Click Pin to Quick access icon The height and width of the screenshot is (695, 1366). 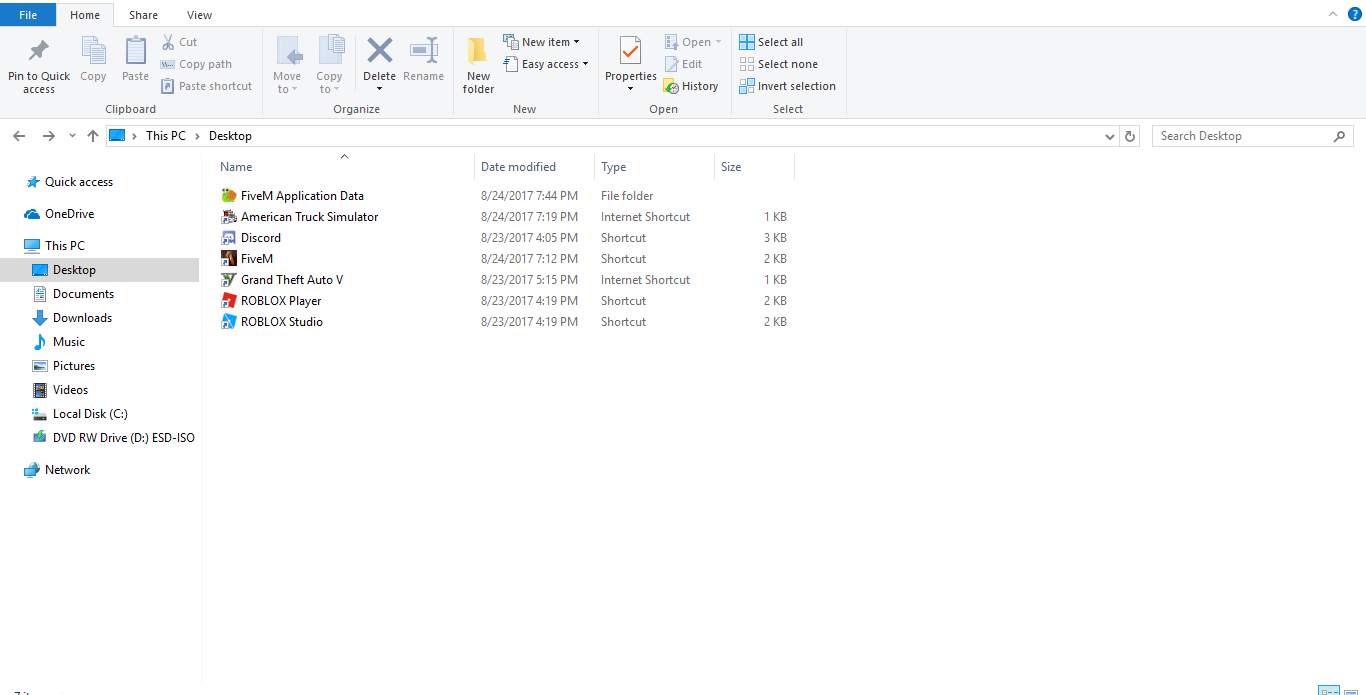[39, 50]
